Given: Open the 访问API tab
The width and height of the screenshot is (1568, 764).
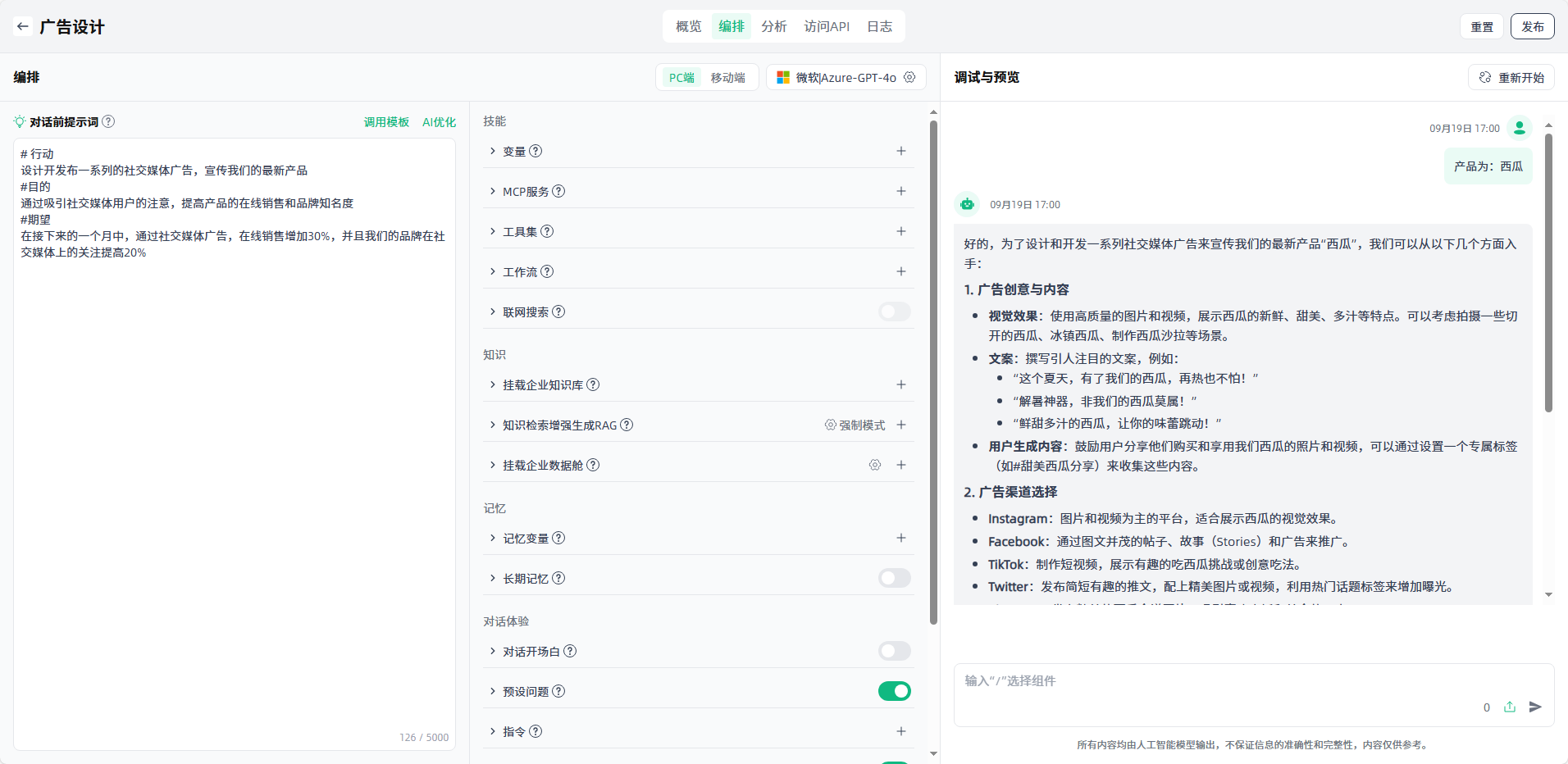Looking at the screenshot, I should click(x=826, y=26).
